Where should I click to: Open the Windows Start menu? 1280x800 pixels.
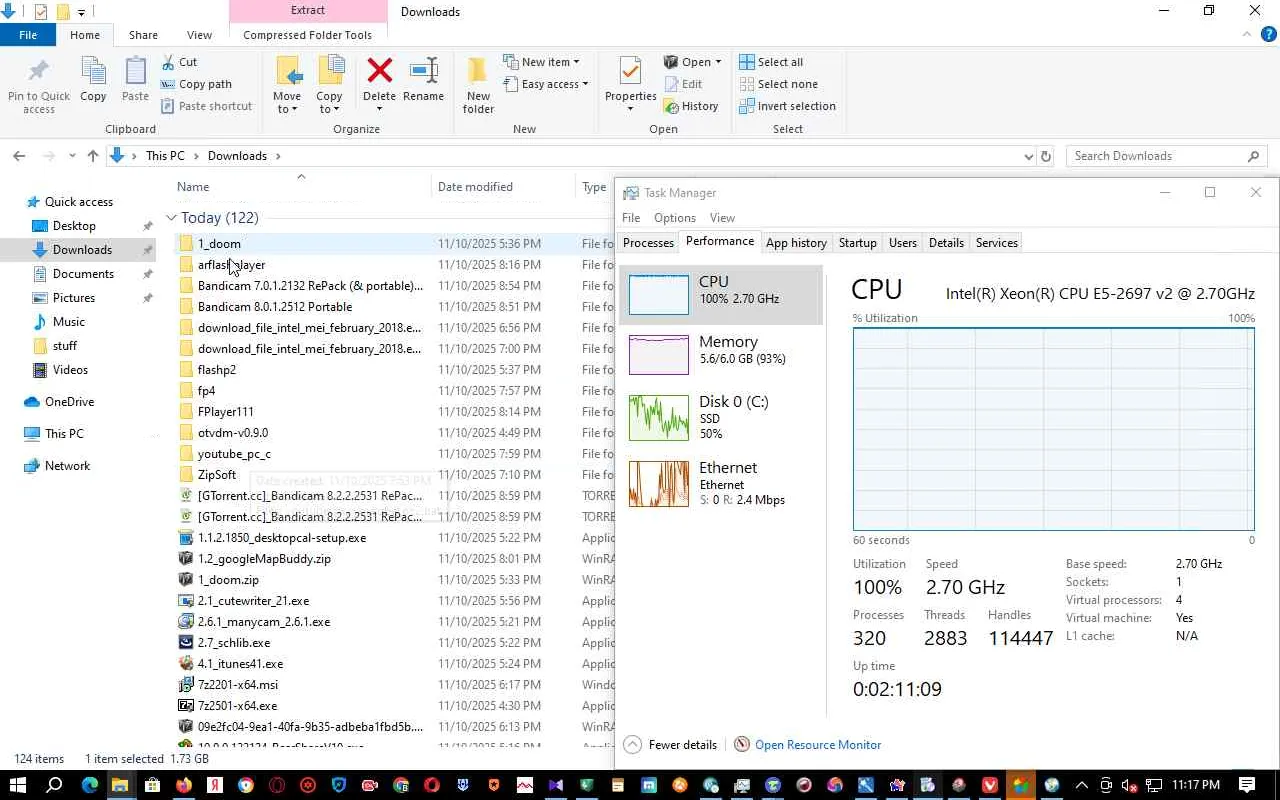17,785
